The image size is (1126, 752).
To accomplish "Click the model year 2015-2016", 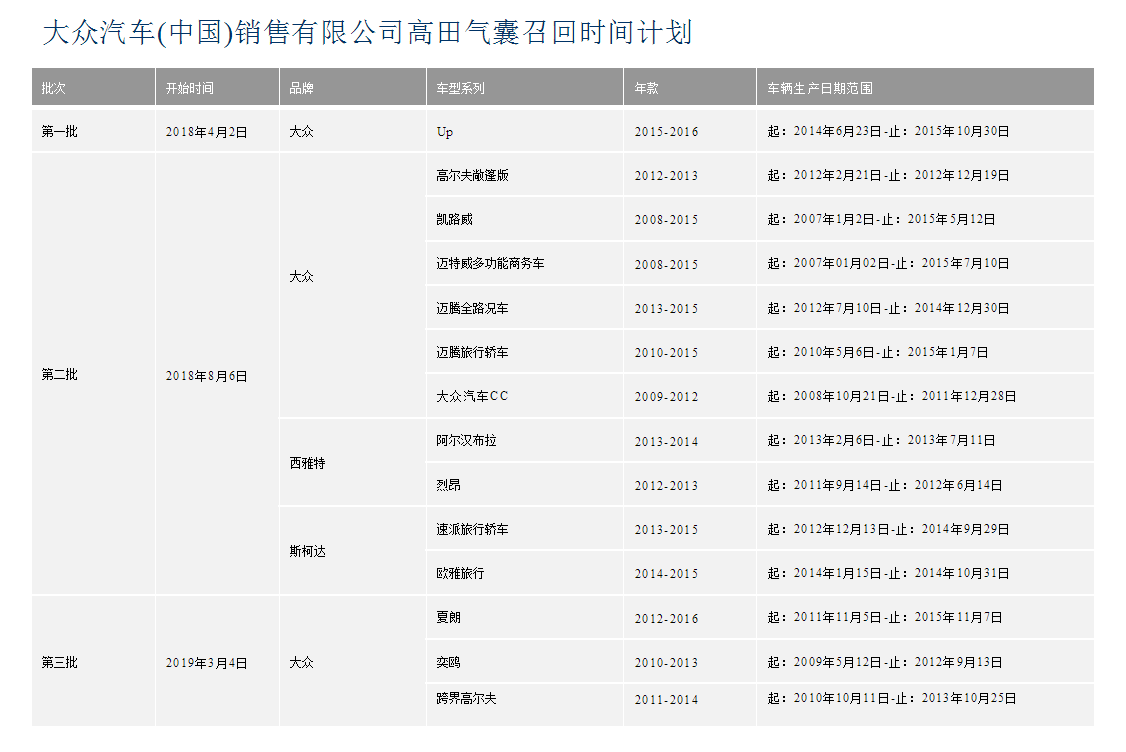I will click(x=666, y=132).
